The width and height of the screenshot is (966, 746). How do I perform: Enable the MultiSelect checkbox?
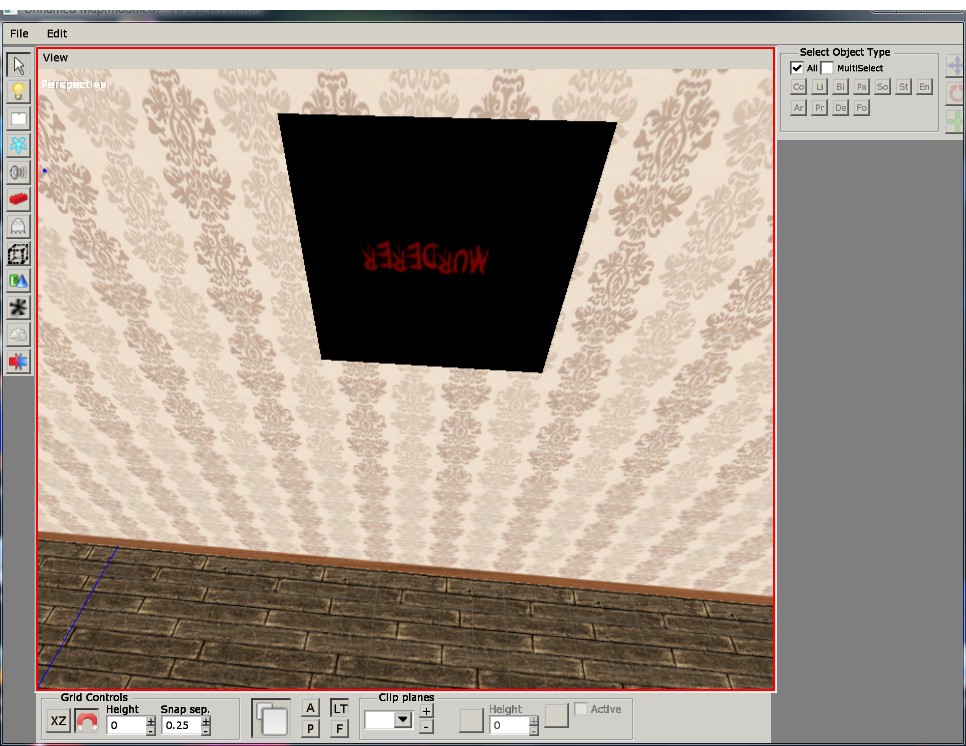click(x=827, y=68)
